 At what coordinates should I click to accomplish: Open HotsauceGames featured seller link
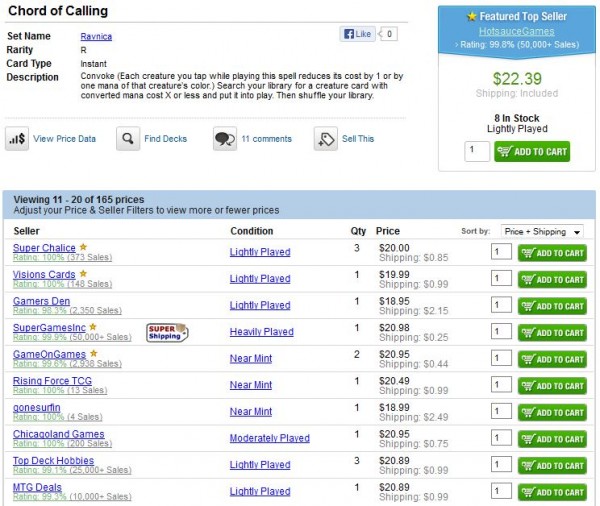click(516, 31)
